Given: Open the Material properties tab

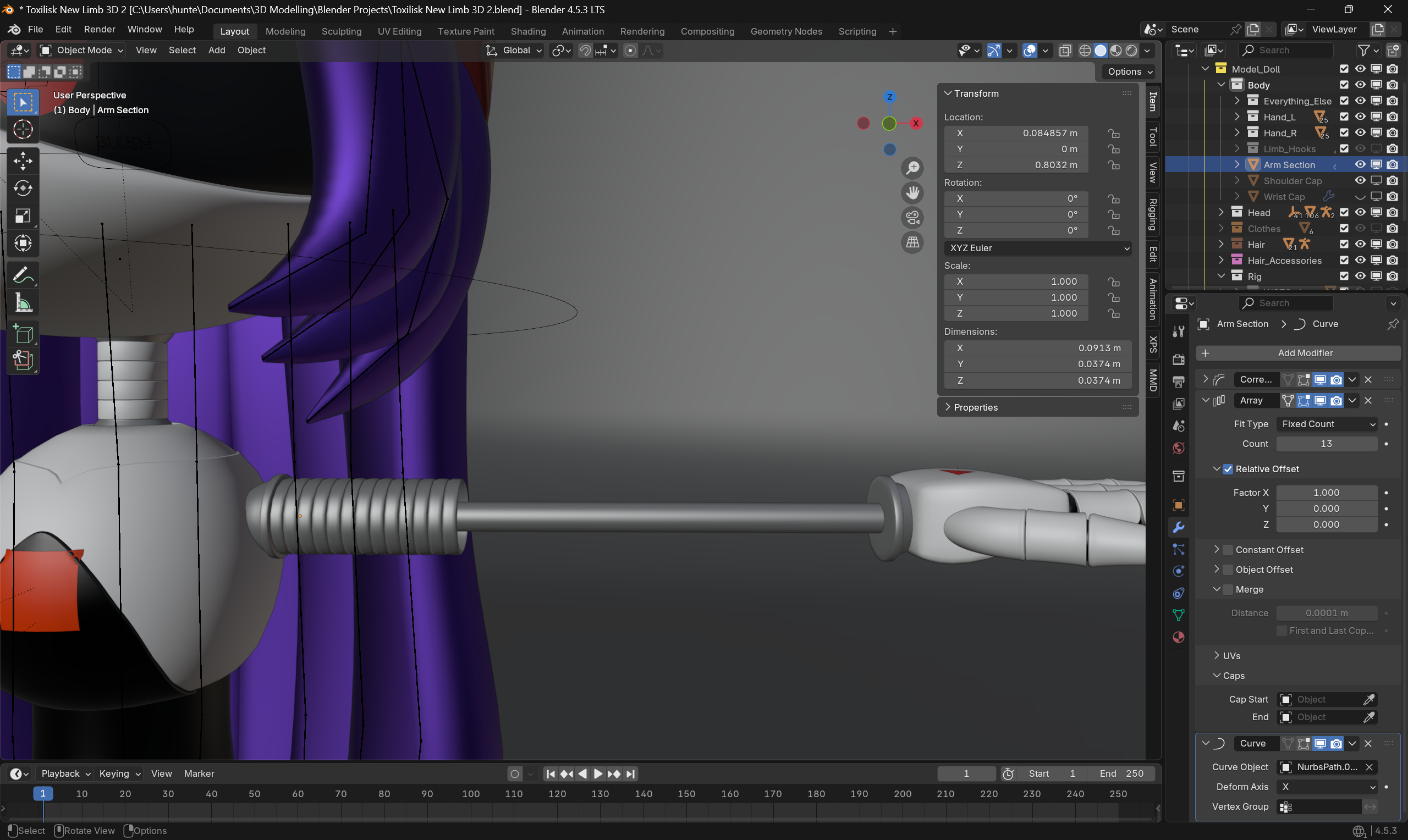Looking at the screenshot, I should [x=1179, y=637].
